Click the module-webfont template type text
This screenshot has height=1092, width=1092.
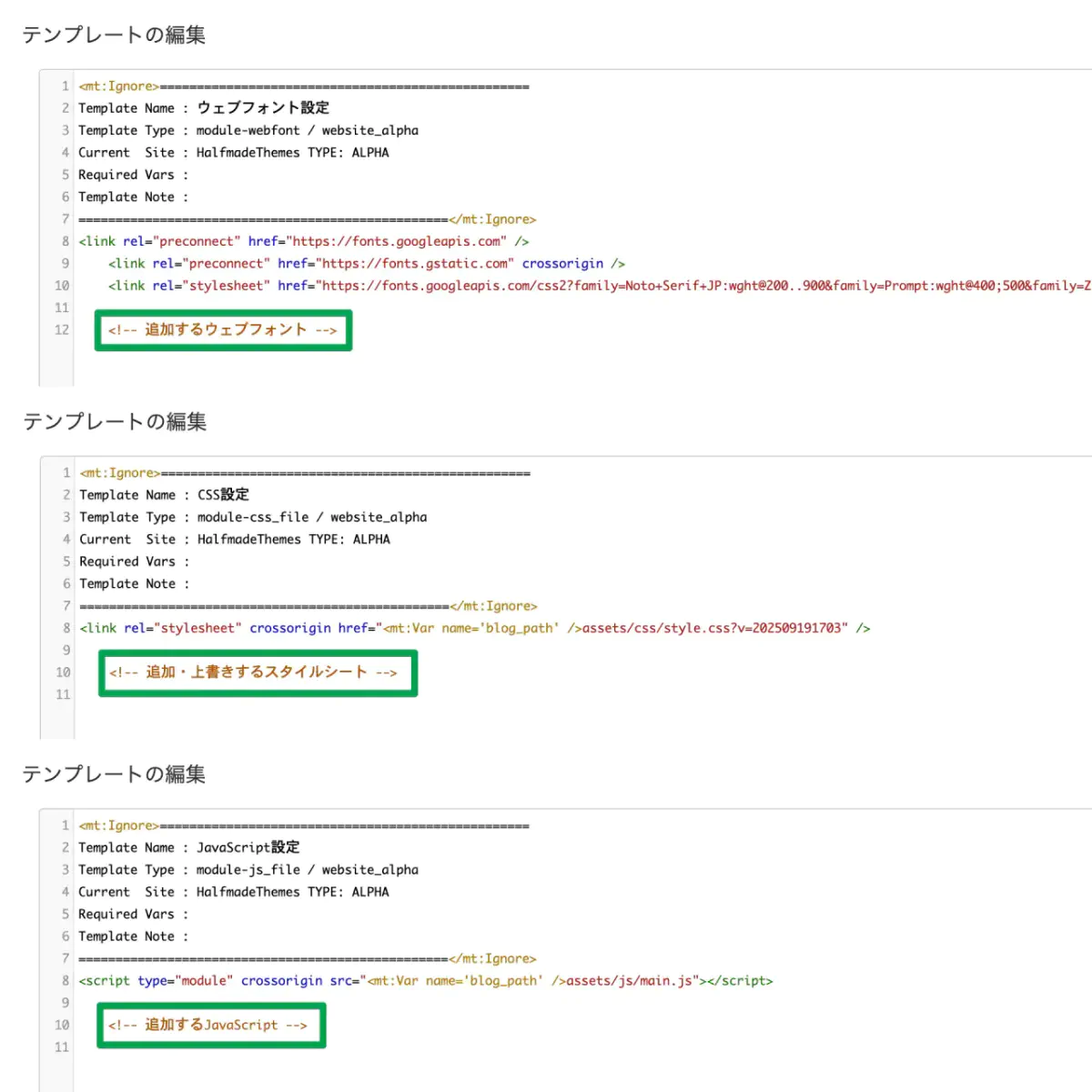(x=248, y=131)
